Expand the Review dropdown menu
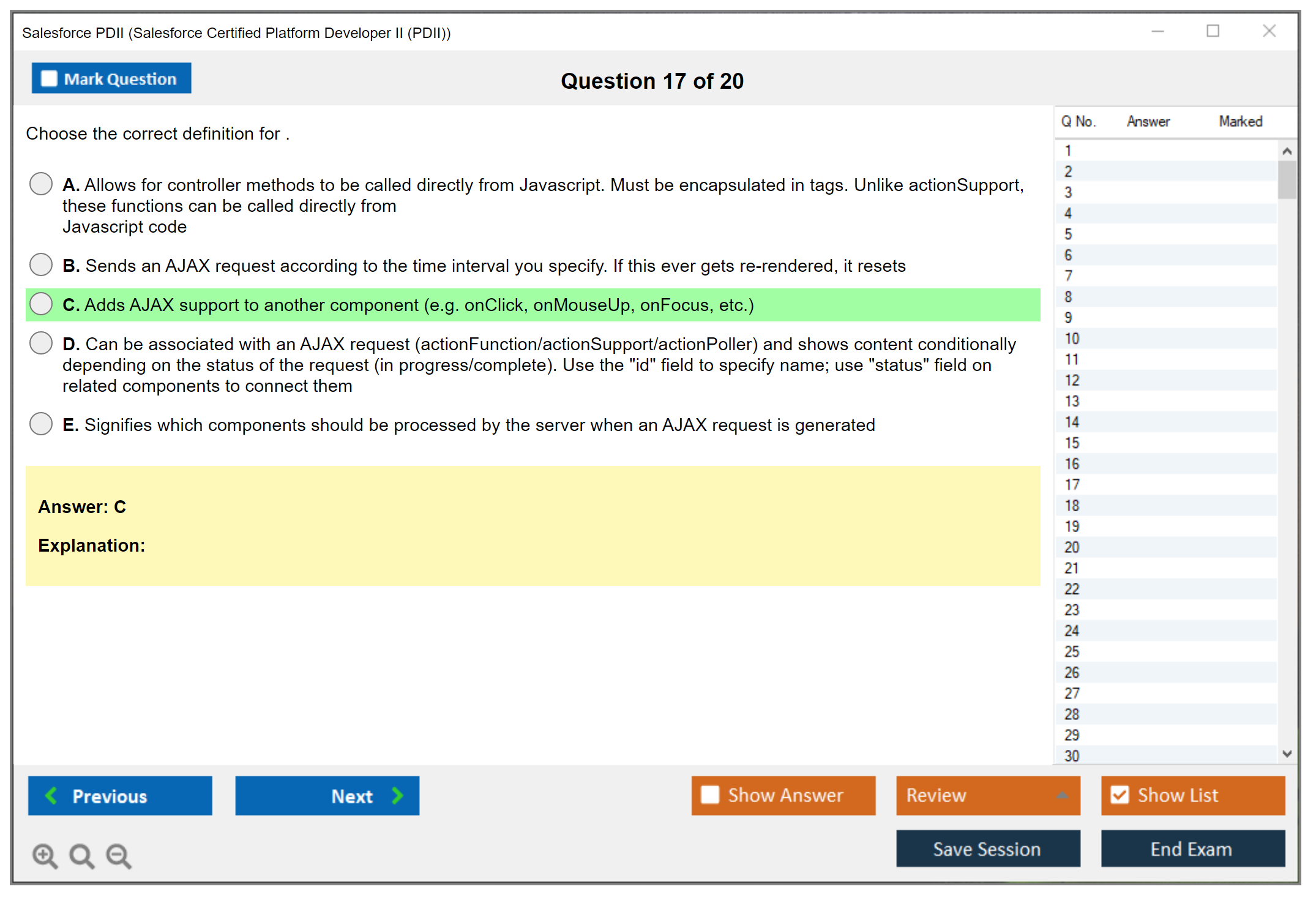The image size is (1316, 900). [1062, 795]
